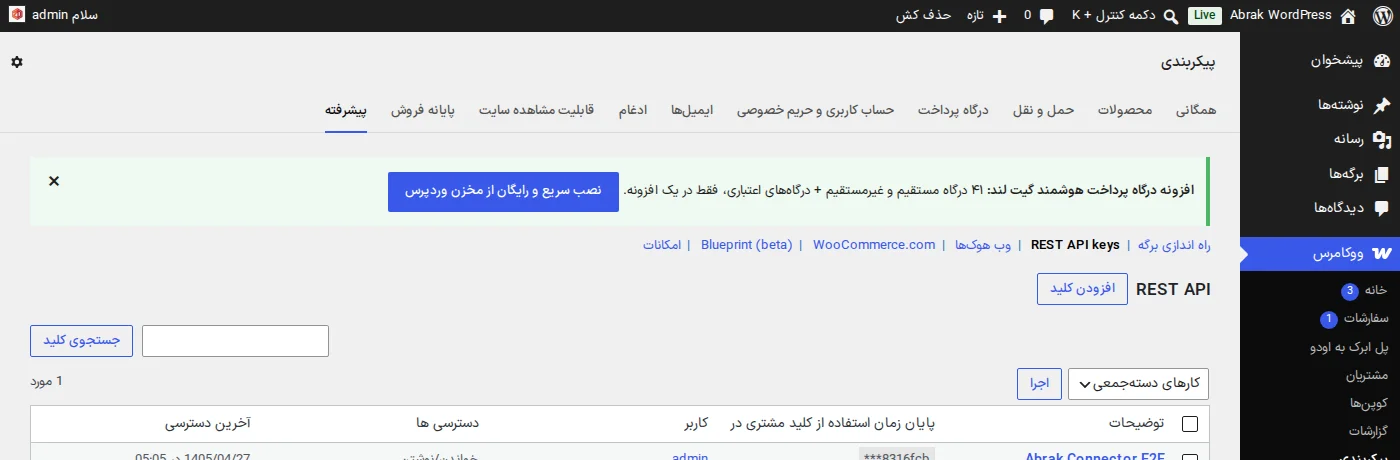The width and height of the screenshot is (1400, 460).
Task: Switch to the حمل و نقل tab
Action: click(1042, 110)
